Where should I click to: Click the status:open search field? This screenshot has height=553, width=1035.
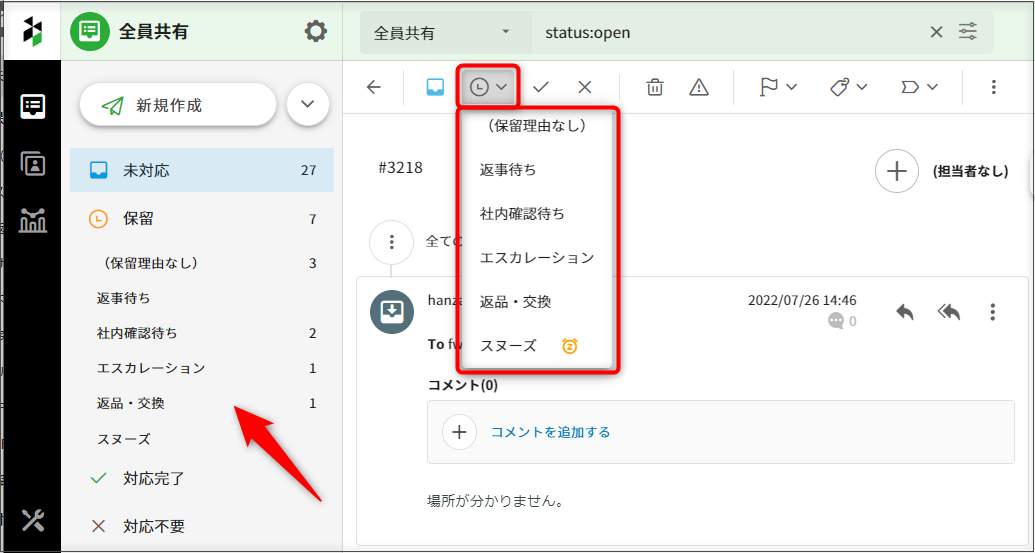pos(730,33)
